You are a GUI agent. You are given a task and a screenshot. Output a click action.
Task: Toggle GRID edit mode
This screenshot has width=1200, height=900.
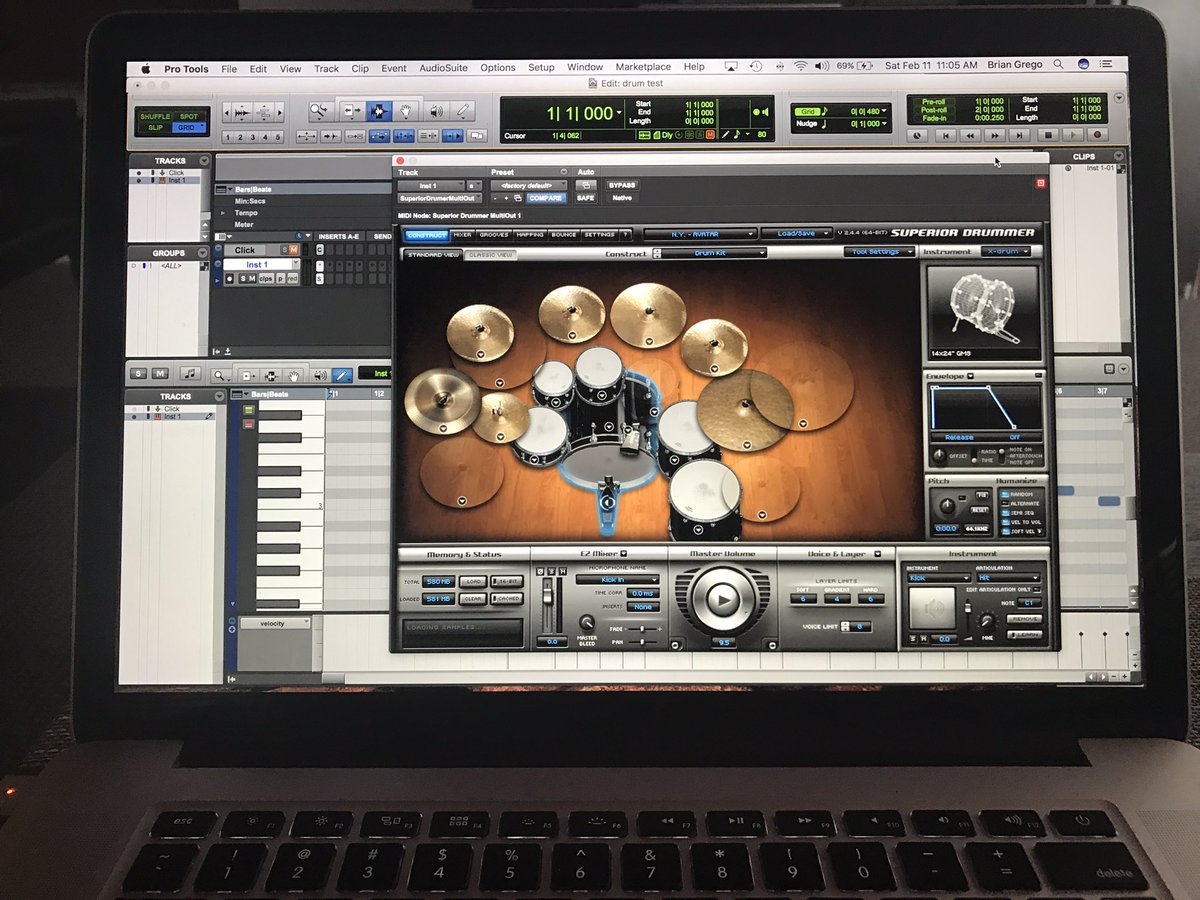pyautogui.click(x=189, y=128)
